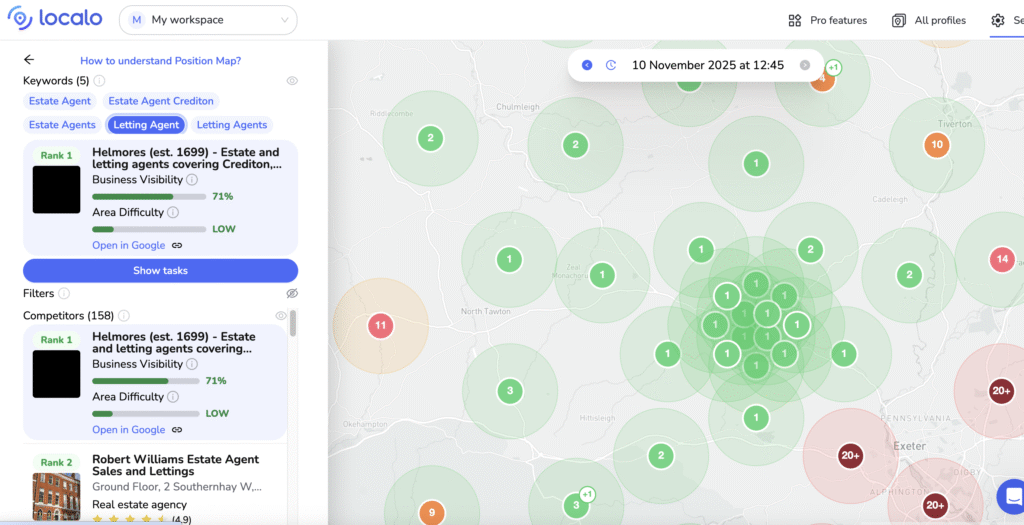Viewport: 1024px width, 525px height.
Task: Click the back arrow in sidebar
Action: click(29, 60)
